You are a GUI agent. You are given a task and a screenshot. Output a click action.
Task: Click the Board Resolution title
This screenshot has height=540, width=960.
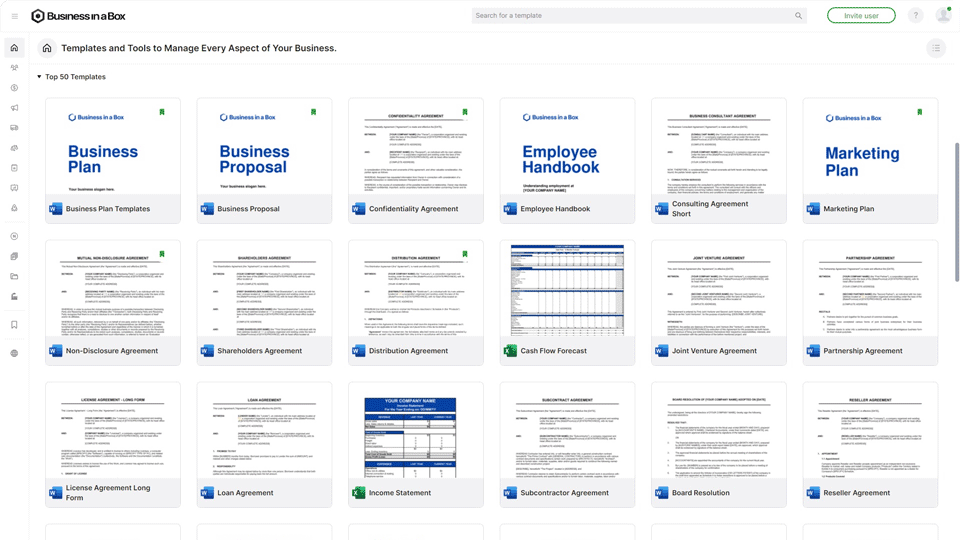pos(700,493)
